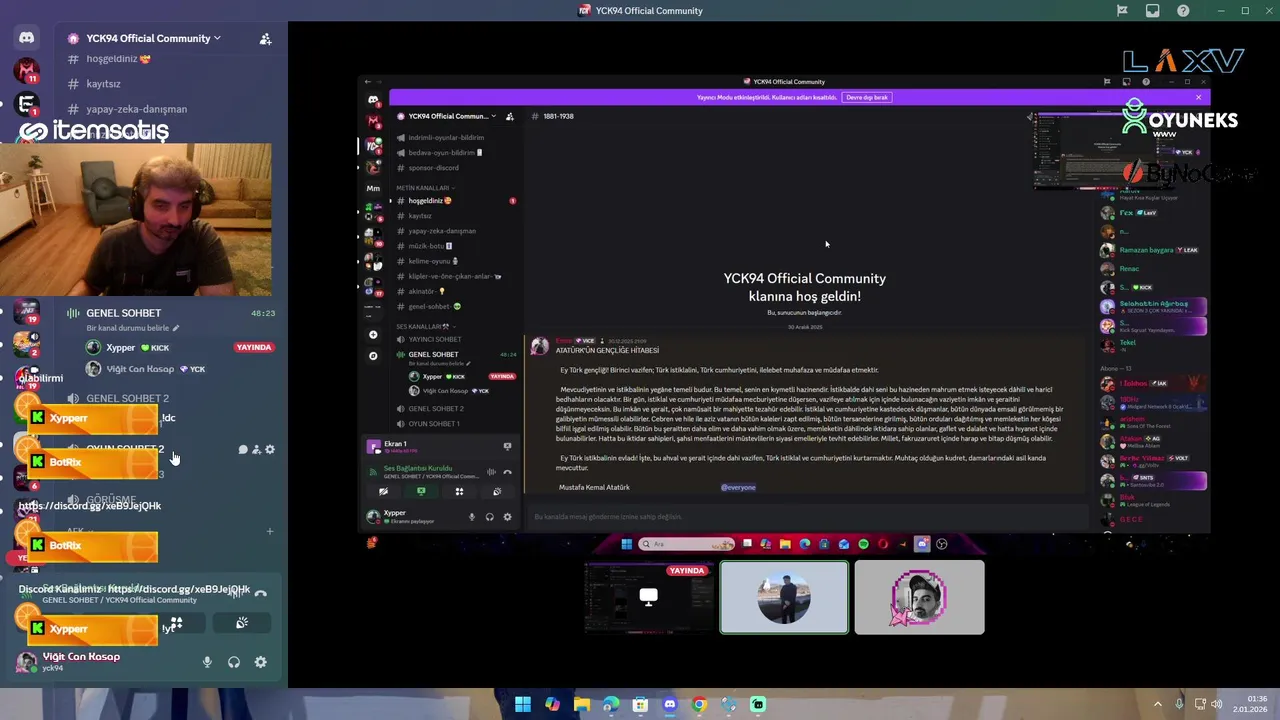1280x720 pixels.
Task: Expand hidden system tray icons chevron
Action: click(x=1158, y=704)
